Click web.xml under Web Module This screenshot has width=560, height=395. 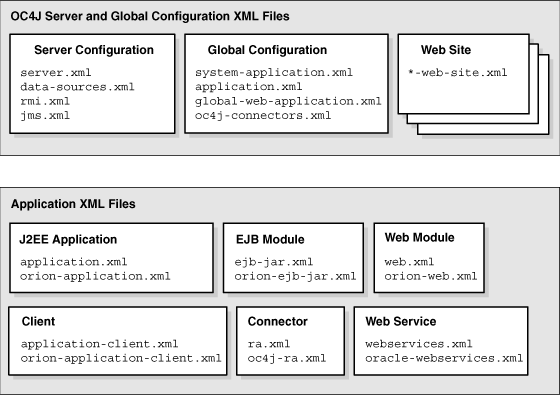coord(410,262)
